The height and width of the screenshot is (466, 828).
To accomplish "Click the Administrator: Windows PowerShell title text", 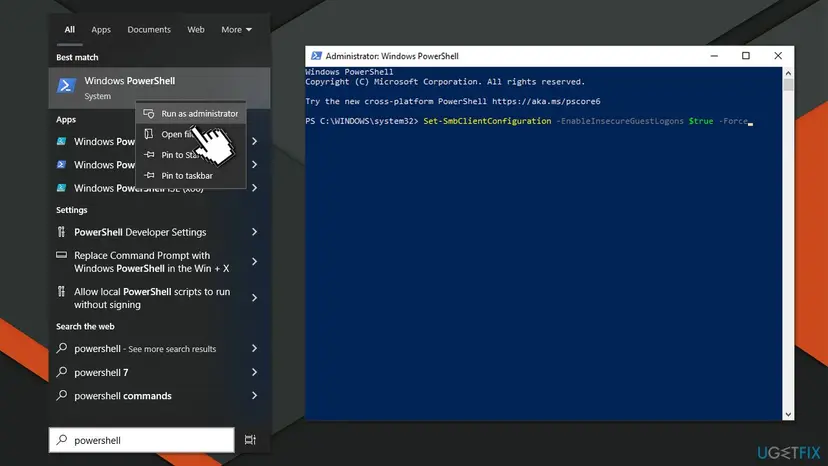I will point(392,56).
